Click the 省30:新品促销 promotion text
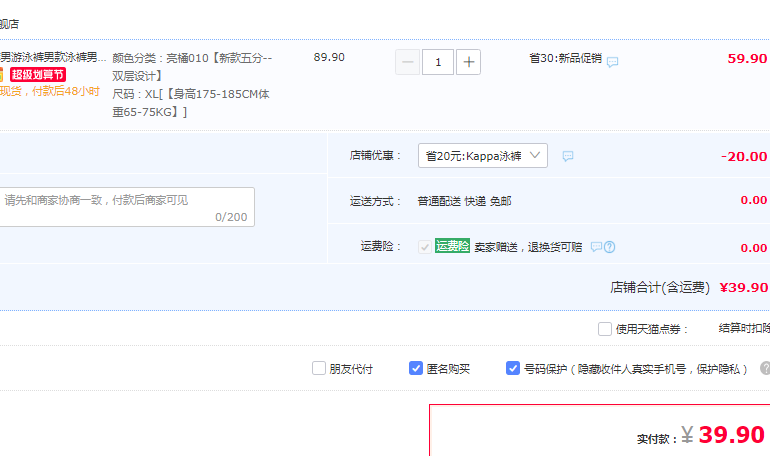Viewport: 770px width, 456px height. (566, 58)
